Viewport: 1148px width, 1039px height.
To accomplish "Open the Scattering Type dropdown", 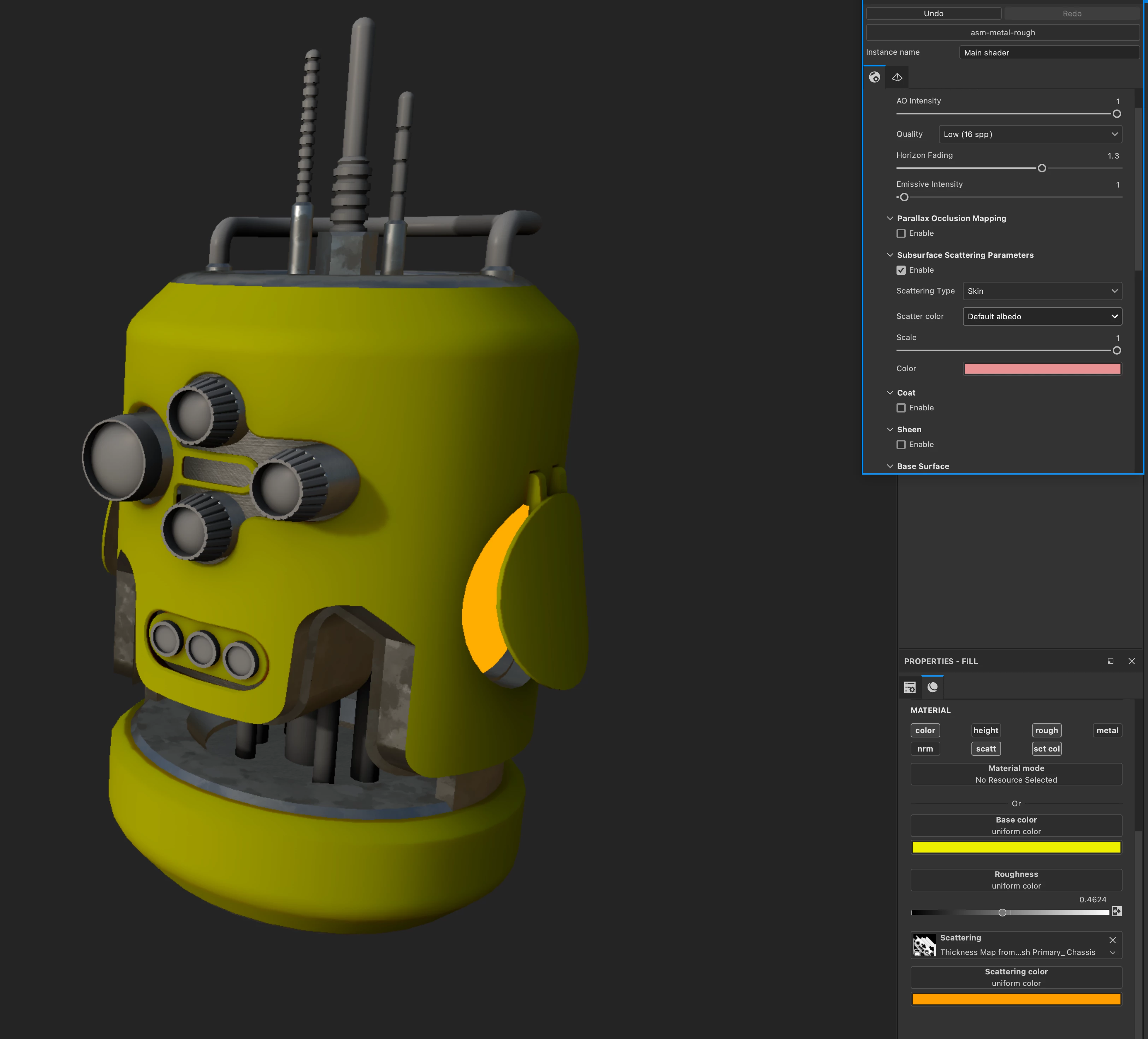I will (1042, 291).
